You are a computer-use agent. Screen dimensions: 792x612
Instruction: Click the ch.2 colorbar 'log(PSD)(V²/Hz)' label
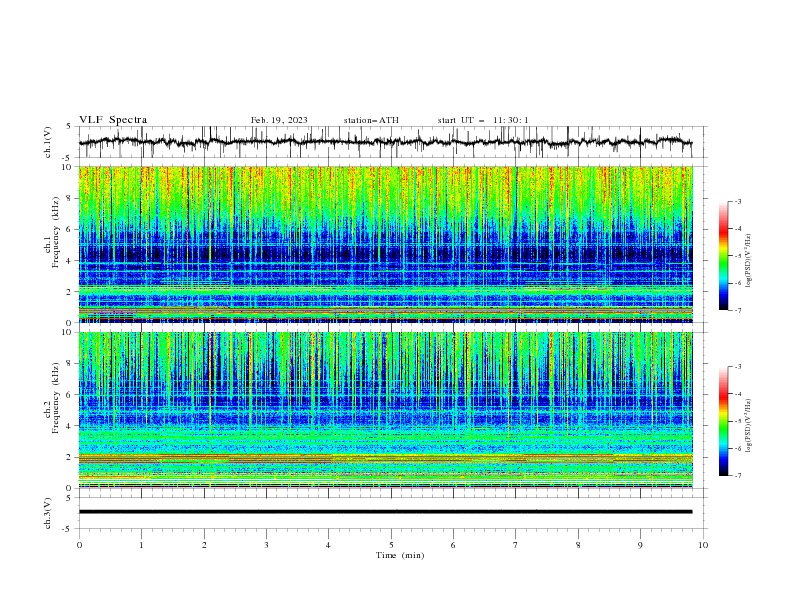coord(748,425)
